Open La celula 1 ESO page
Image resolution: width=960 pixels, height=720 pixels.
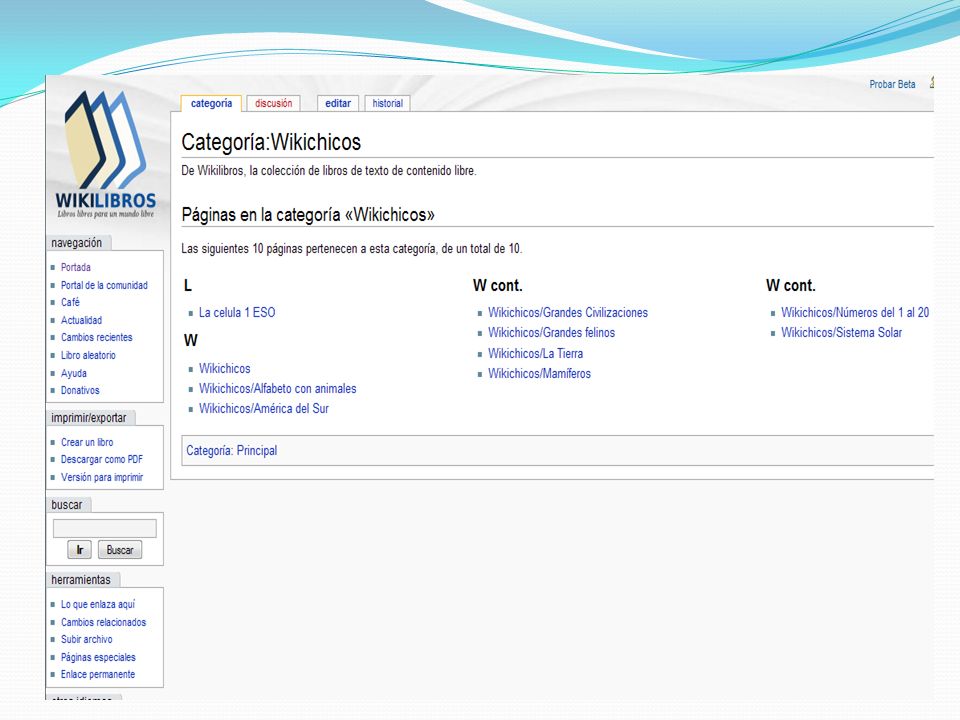pyautogui.click(x=237, y=313)
